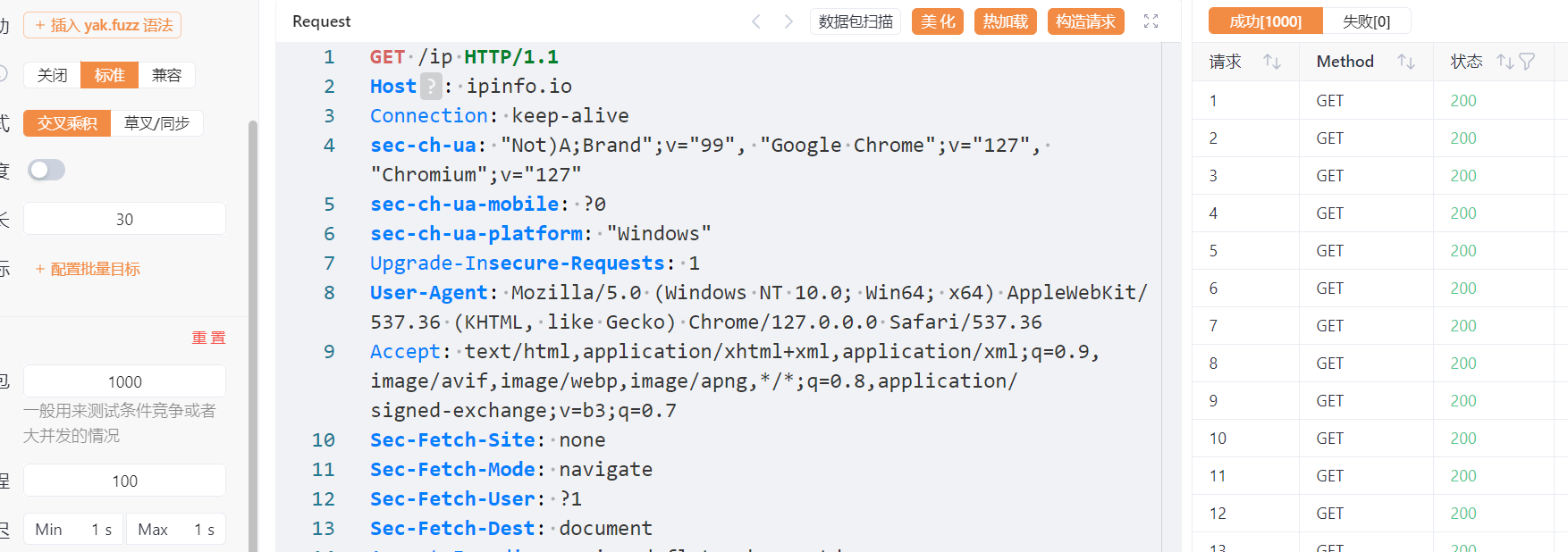The height and width of the screenshot is (552, 1568).
Task: Select the 兼容 mode option
Action: pyautogui.click(x=166, y=75)
